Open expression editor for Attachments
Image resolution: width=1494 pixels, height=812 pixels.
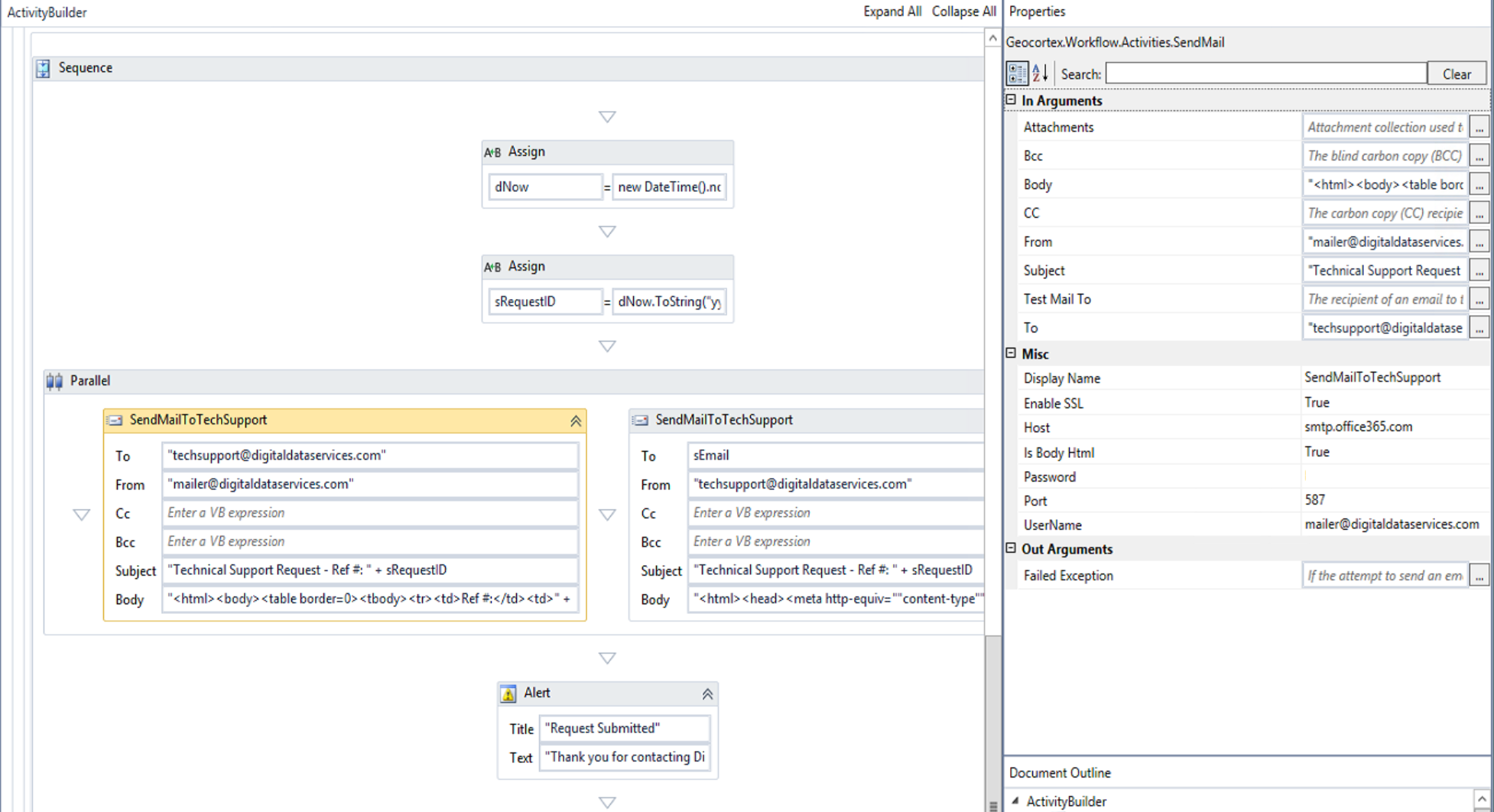point(1479,128)
